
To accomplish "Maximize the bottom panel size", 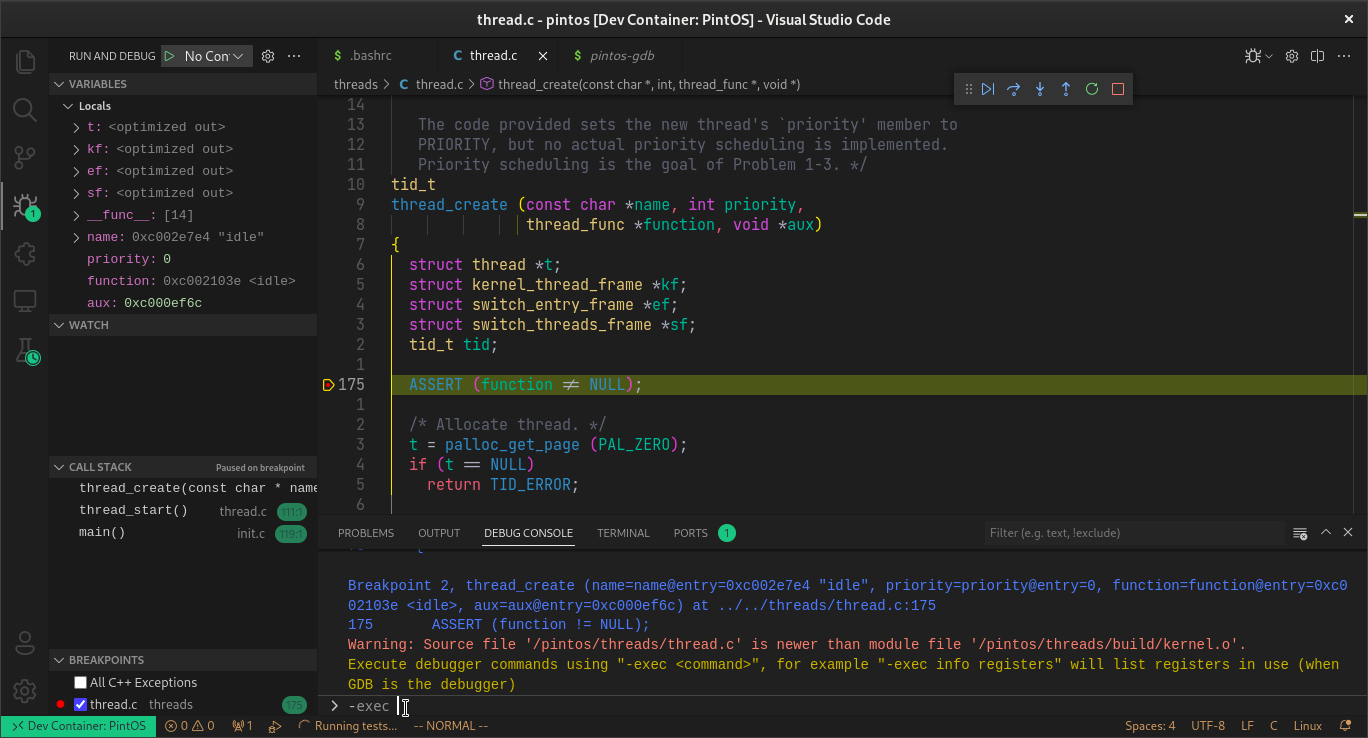I will point(1326,533).
